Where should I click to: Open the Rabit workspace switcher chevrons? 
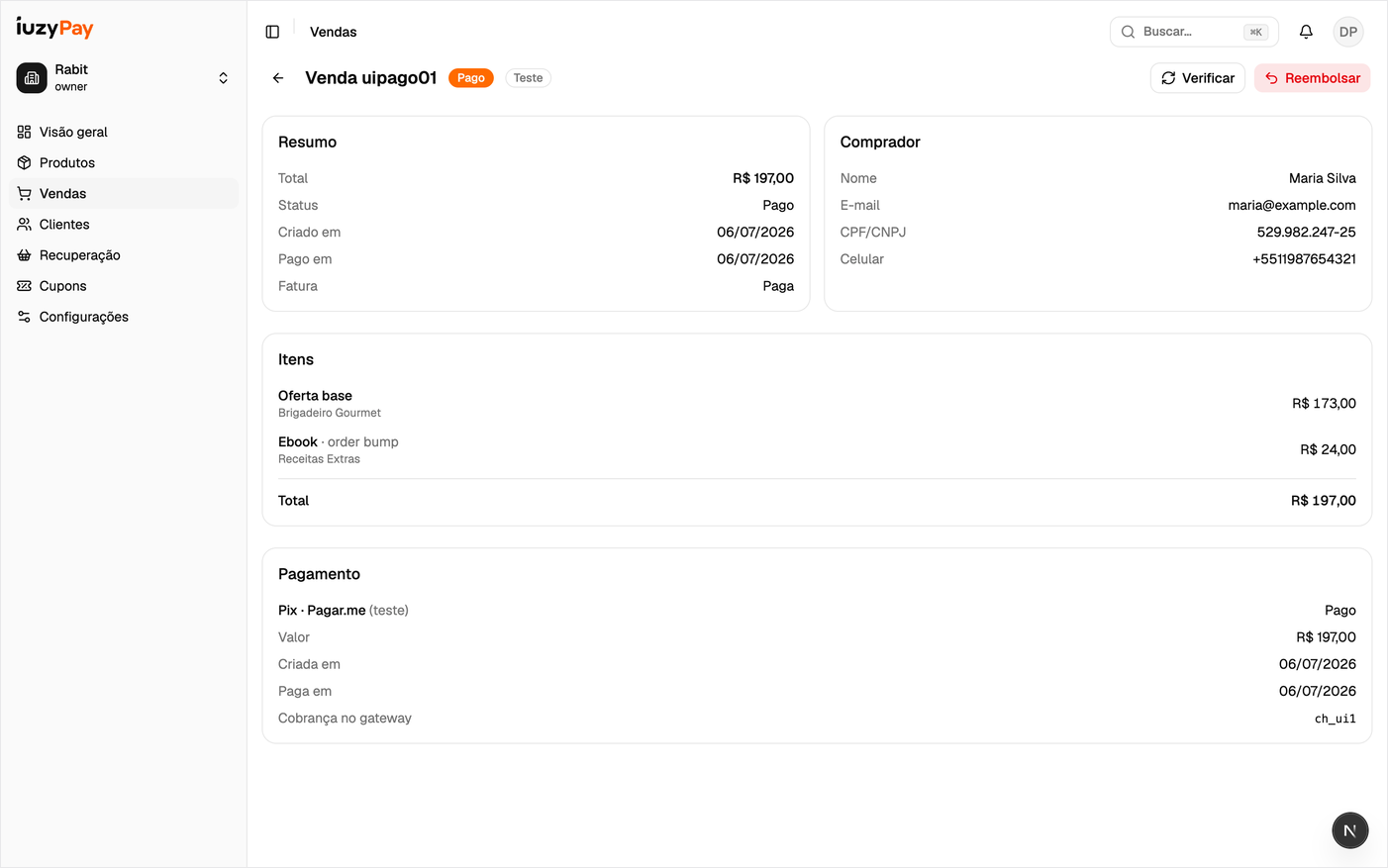(224, 78)
